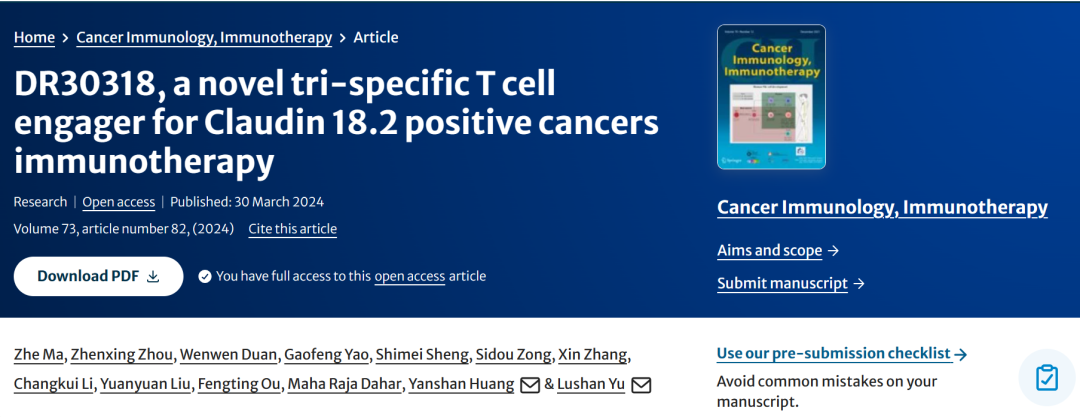This screenshot has width=1080, height=417.
Task: Click the envelope icon beside Lushan Yu
Action: click(x=641, y=385)
